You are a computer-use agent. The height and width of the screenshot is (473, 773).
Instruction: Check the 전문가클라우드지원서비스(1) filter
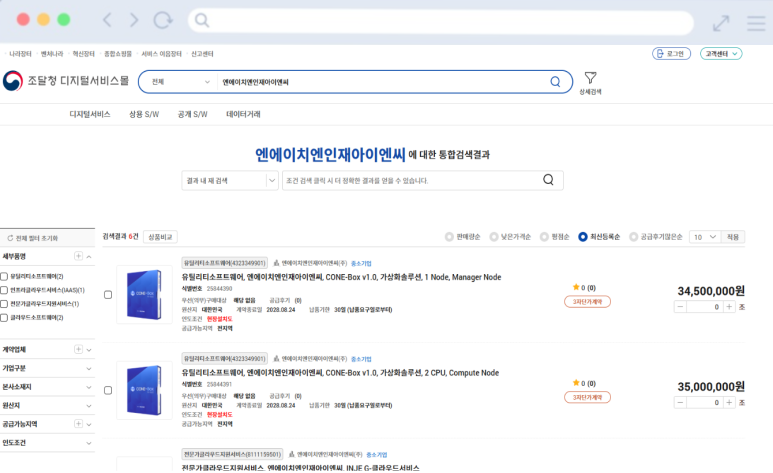[x=4, y=304]
